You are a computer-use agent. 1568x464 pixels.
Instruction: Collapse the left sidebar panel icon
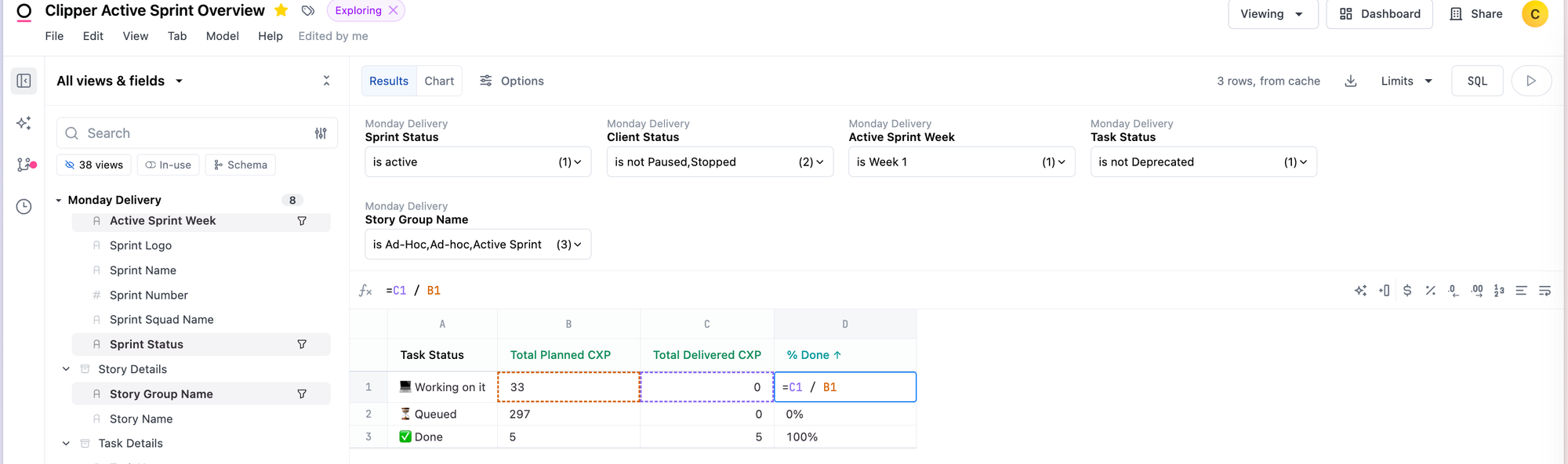click(24, 81)
